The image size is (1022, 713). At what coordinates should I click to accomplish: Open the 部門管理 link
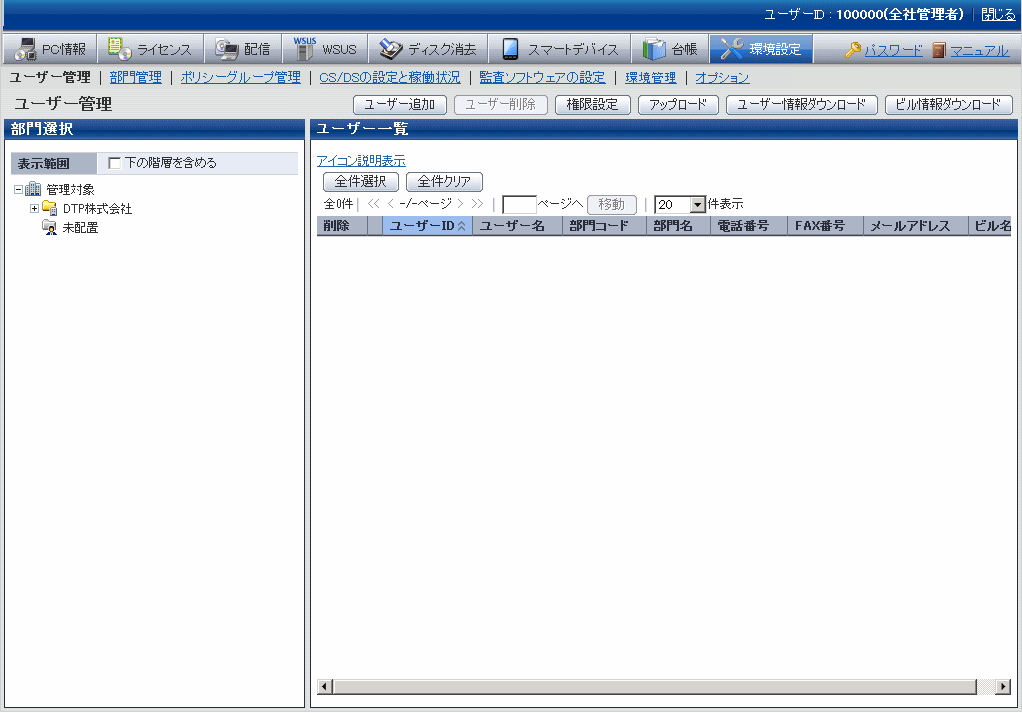136,78
